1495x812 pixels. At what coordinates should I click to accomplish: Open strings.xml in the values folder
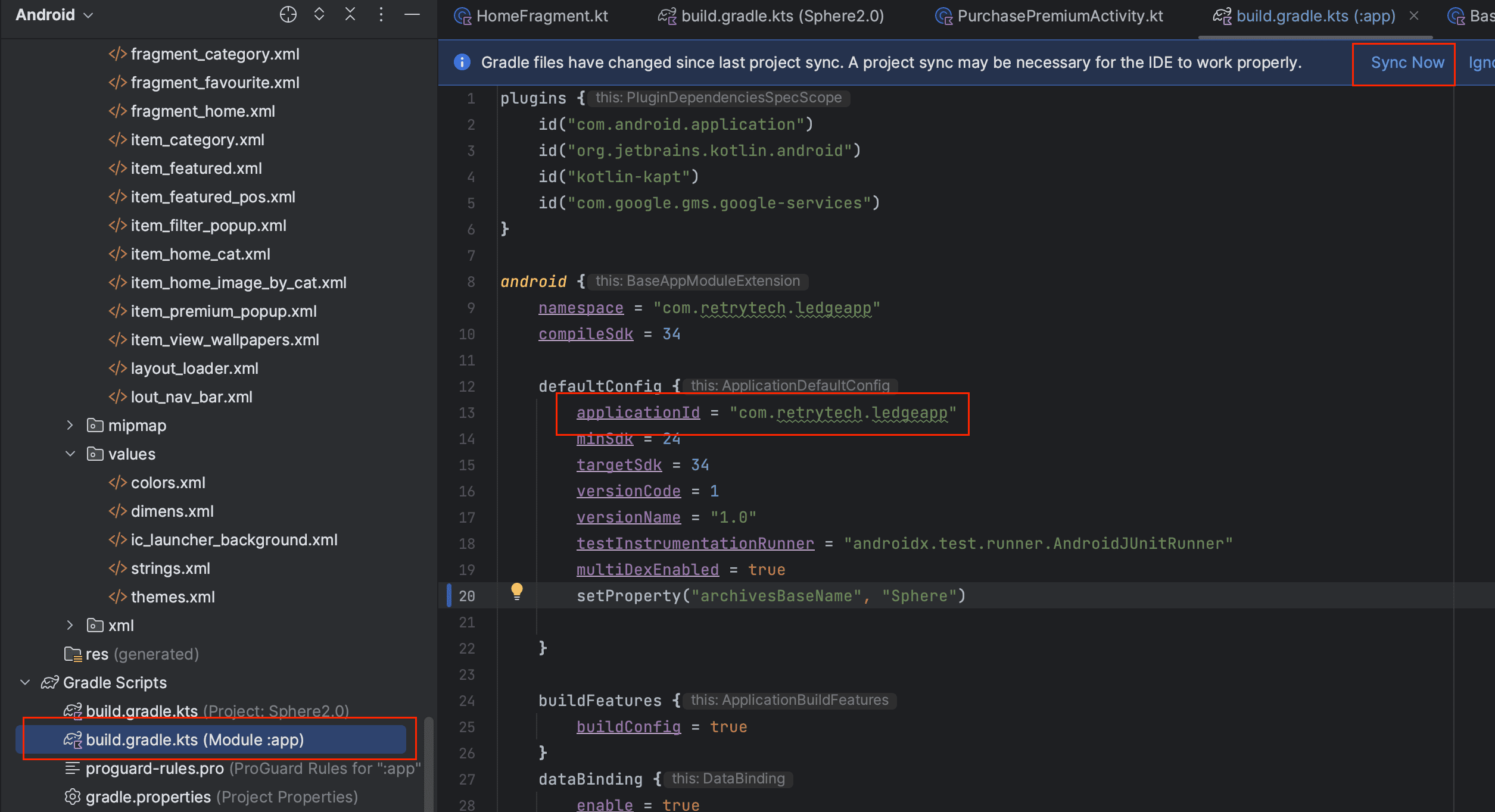pyautogui.click(x=170, y=568)
